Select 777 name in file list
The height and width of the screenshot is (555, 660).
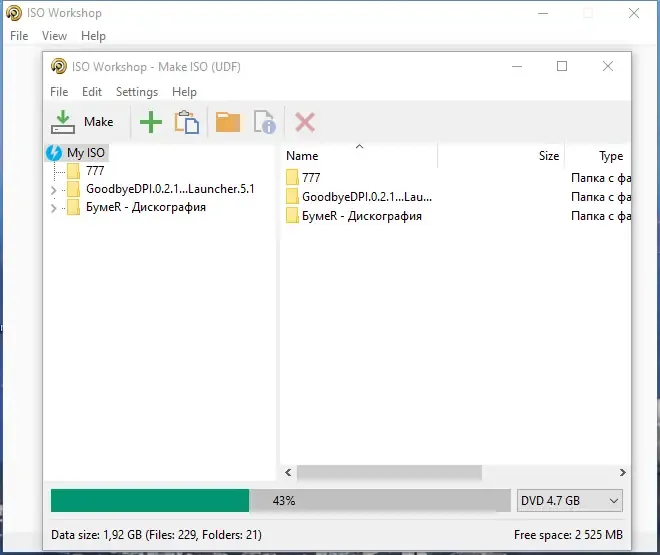coord(311,177)
